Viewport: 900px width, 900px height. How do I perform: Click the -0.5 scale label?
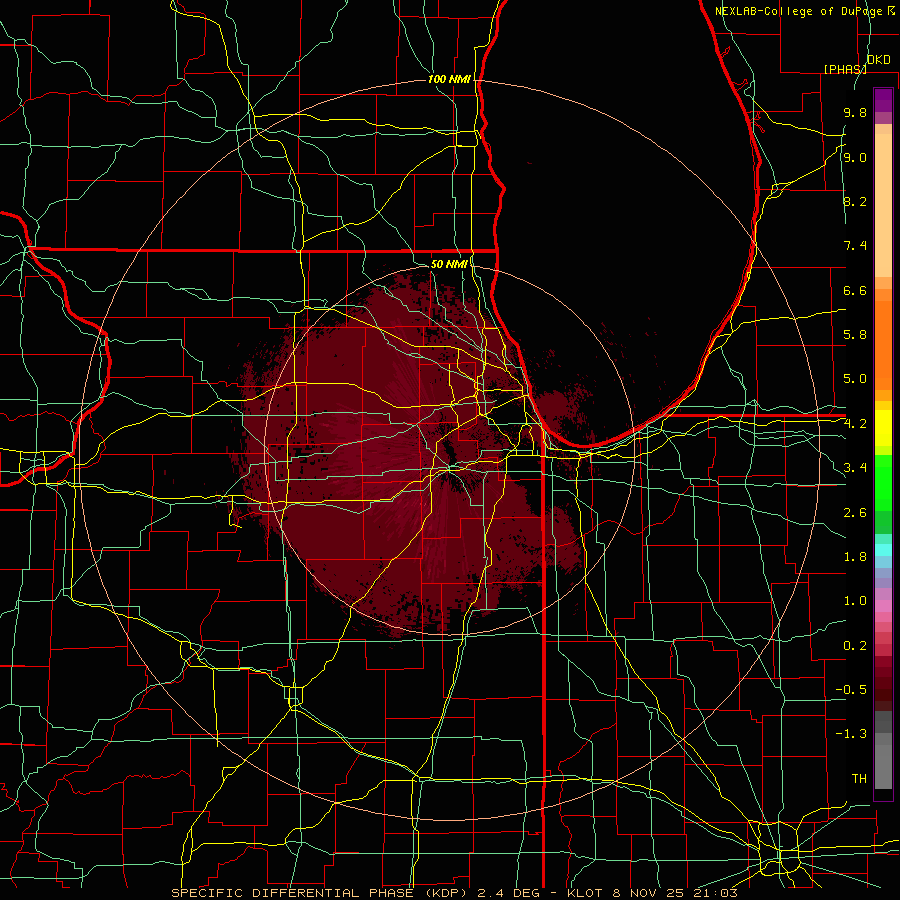pos(851,690)
